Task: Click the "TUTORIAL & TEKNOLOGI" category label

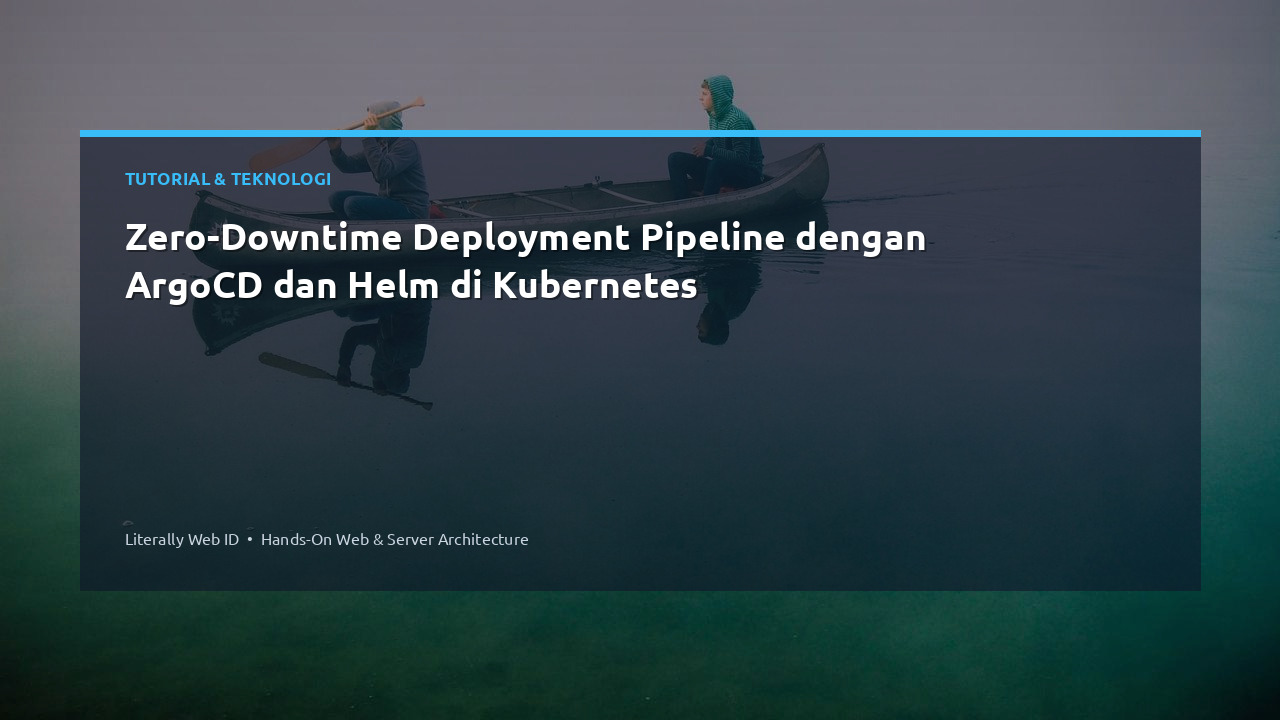Action: point(228,179)
